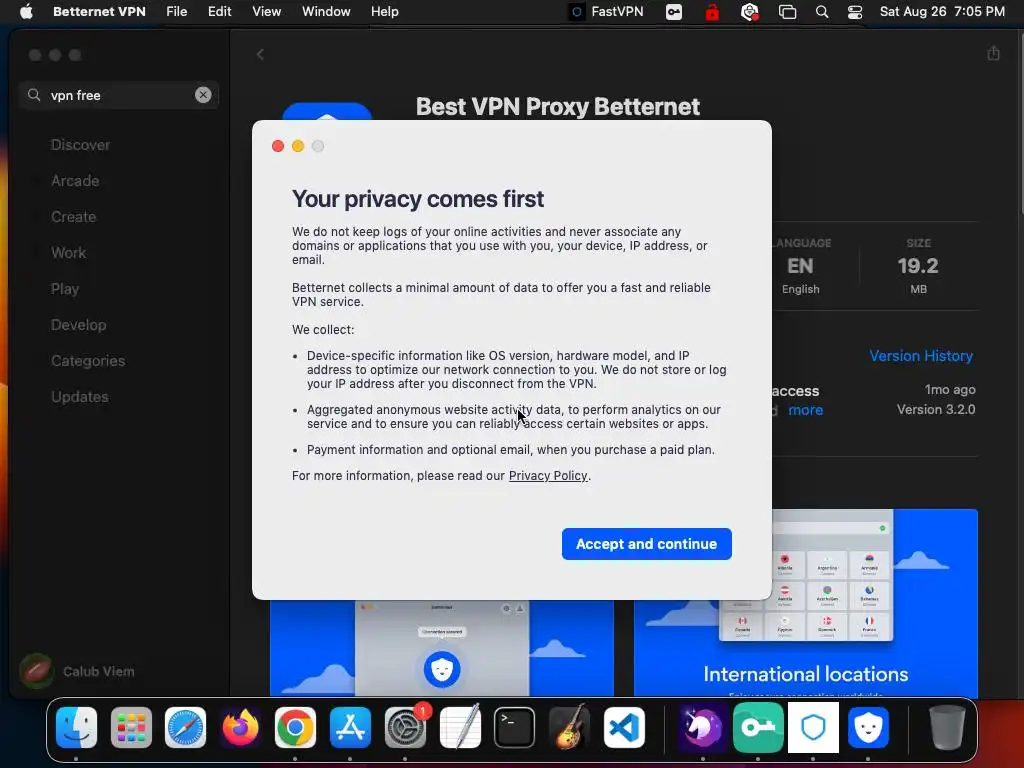Screen dimensions: 1024x768
Task: Open Visual Studio Code from the Dock
Action: click(x=624, y=727)
